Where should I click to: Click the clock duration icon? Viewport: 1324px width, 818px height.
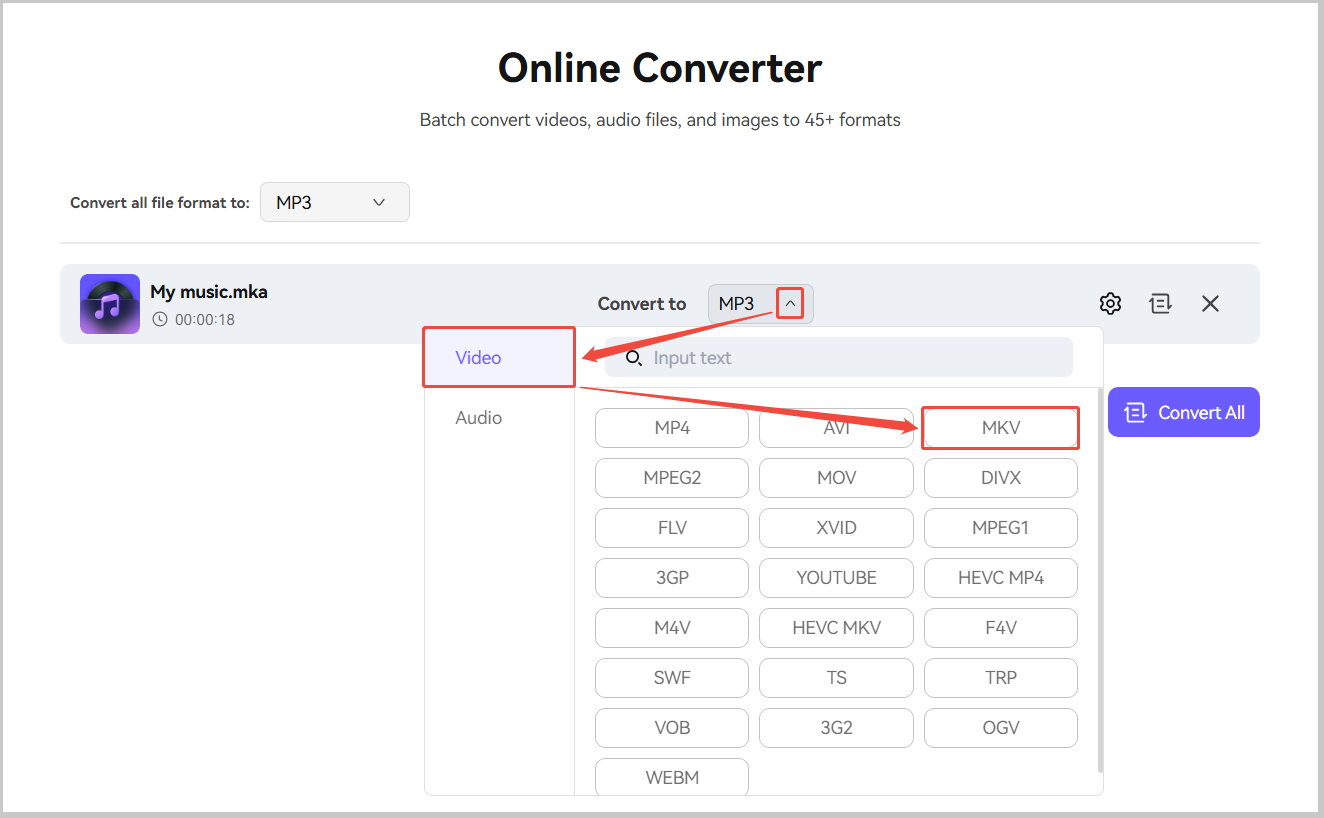pyautogui.click(x=160, y=320)
